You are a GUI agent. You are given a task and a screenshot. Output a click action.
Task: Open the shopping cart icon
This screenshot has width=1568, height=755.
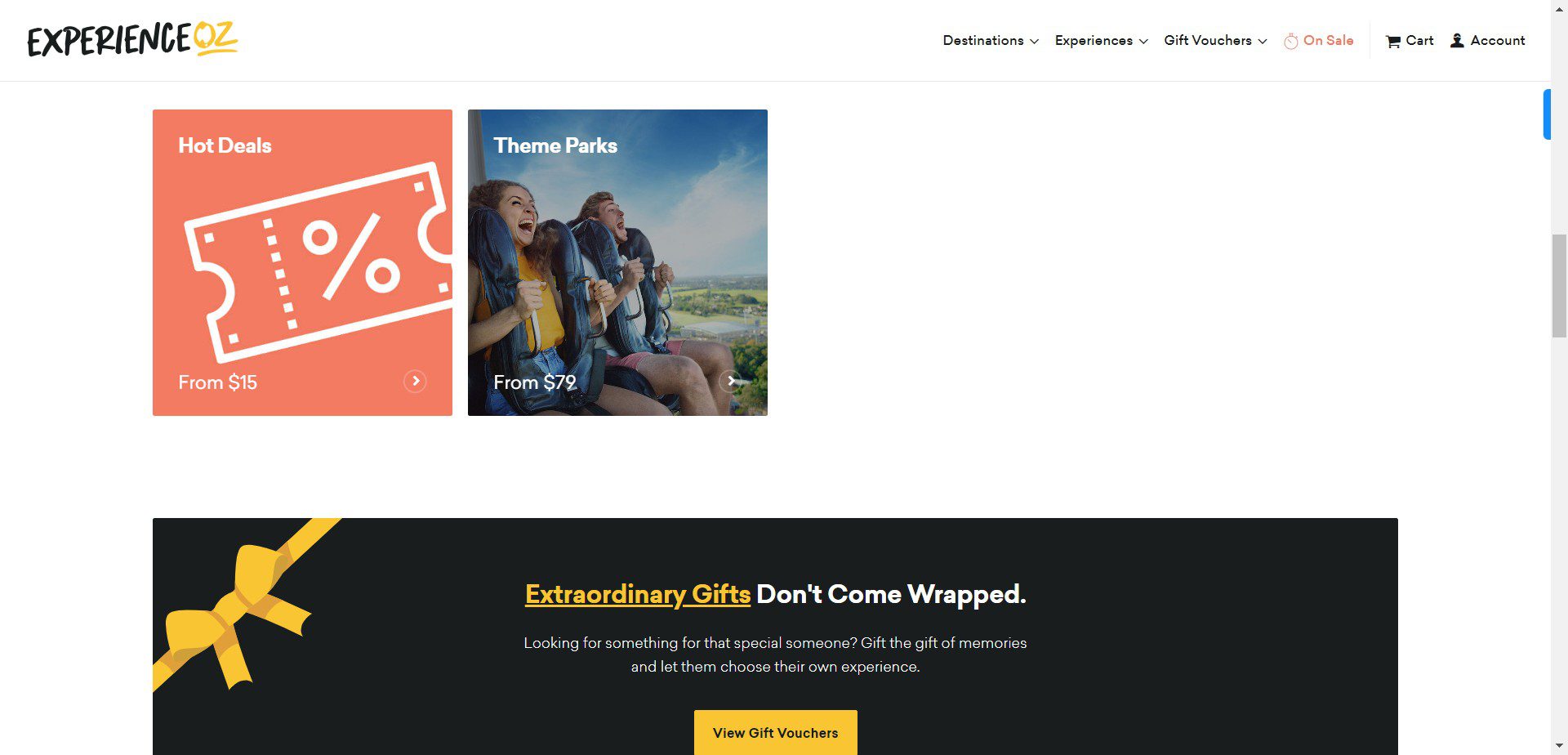(1393, 41)
